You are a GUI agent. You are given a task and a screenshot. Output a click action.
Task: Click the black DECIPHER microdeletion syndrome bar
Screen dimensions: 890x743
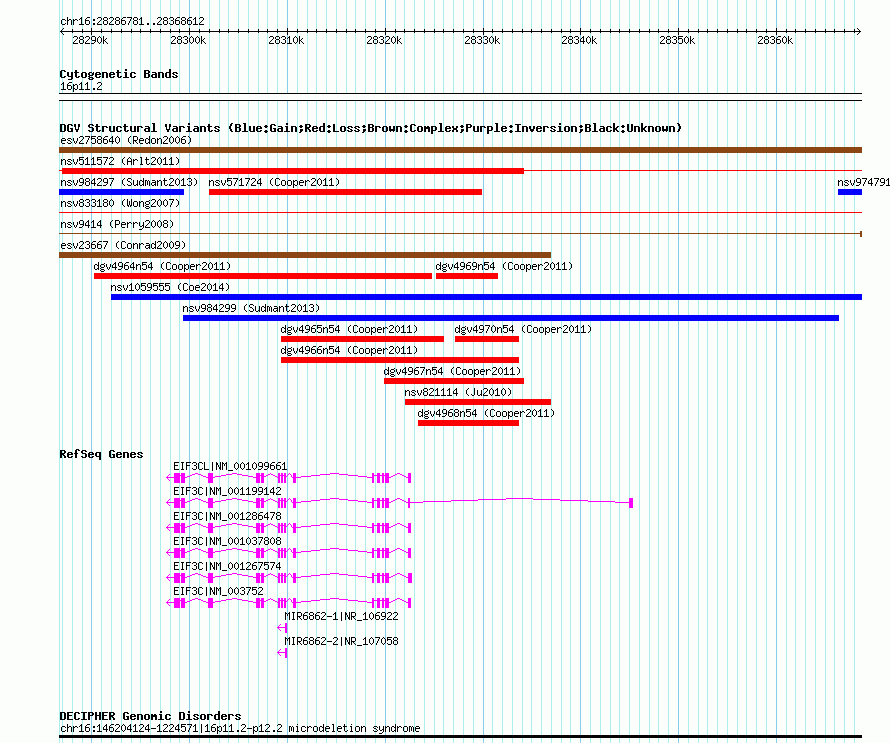click(460, 737)
